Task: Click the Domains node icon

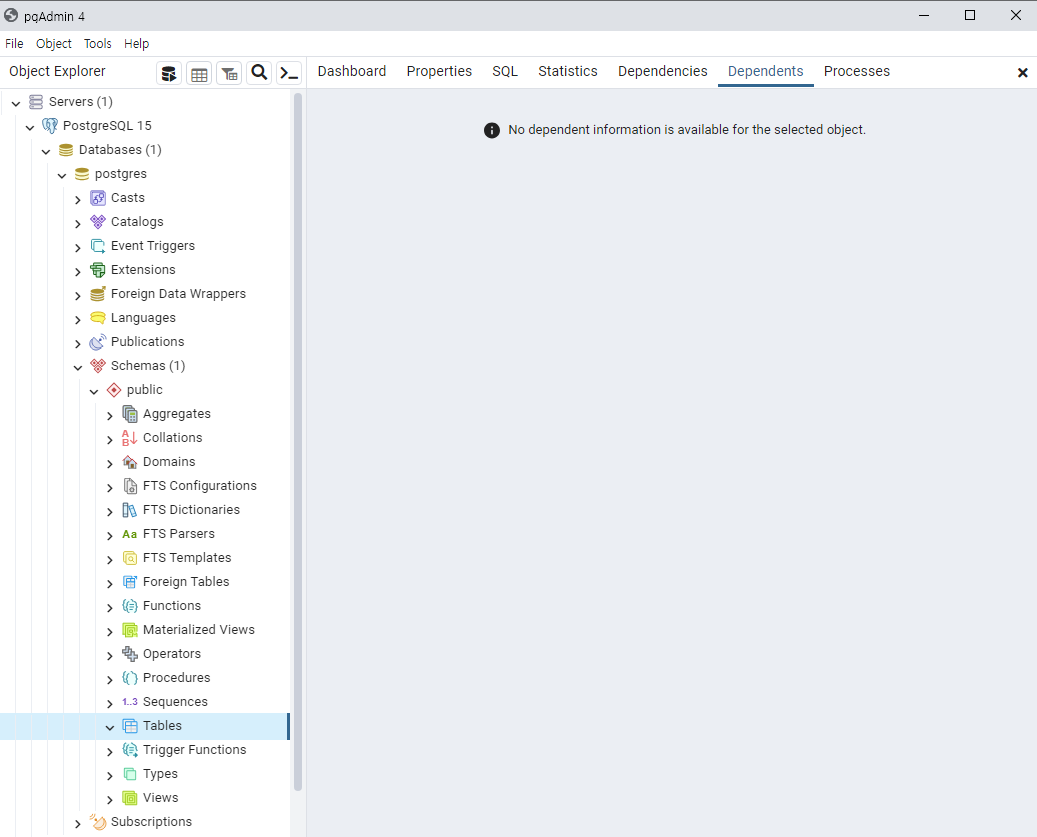Action: (x=130, y=461)
